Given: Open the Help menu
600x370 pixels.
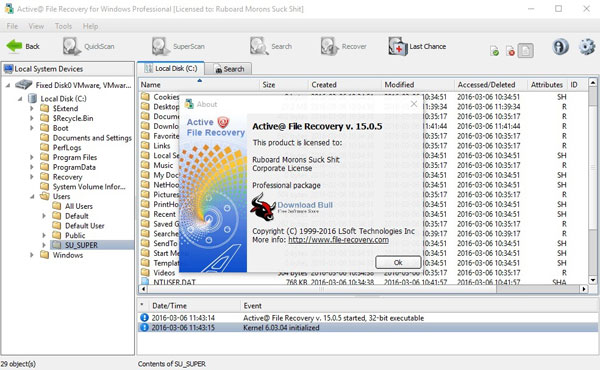Looking at the screenshot, I should (x=90, y=26).
